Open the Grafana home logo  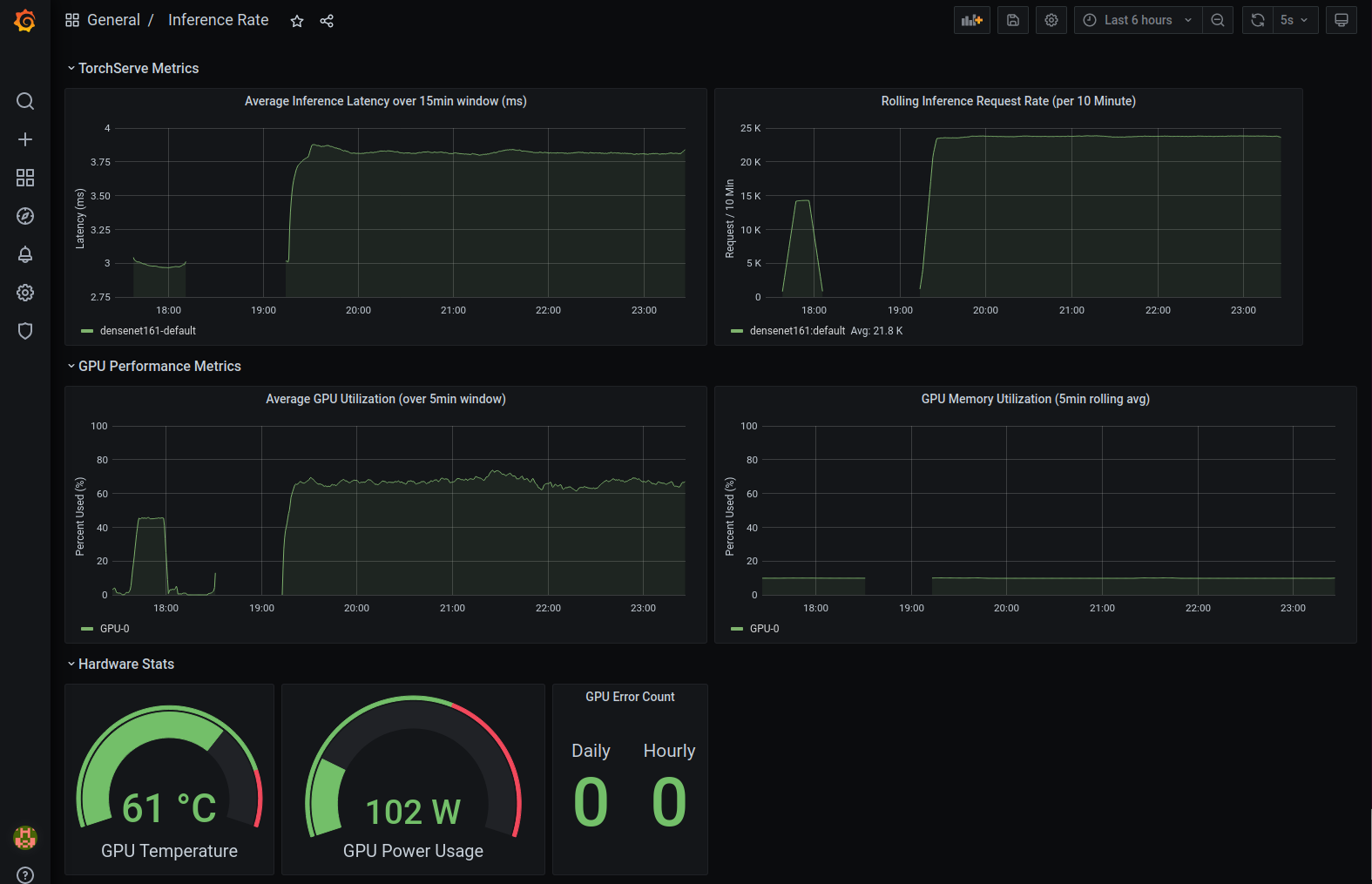click(x=25, y=20)
